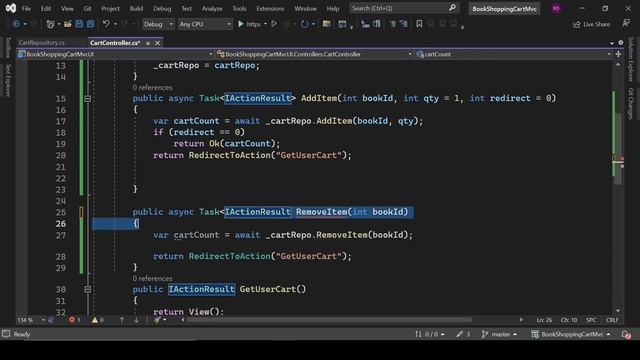Click the Ln: 26 line indicator

tap(544, 320)
